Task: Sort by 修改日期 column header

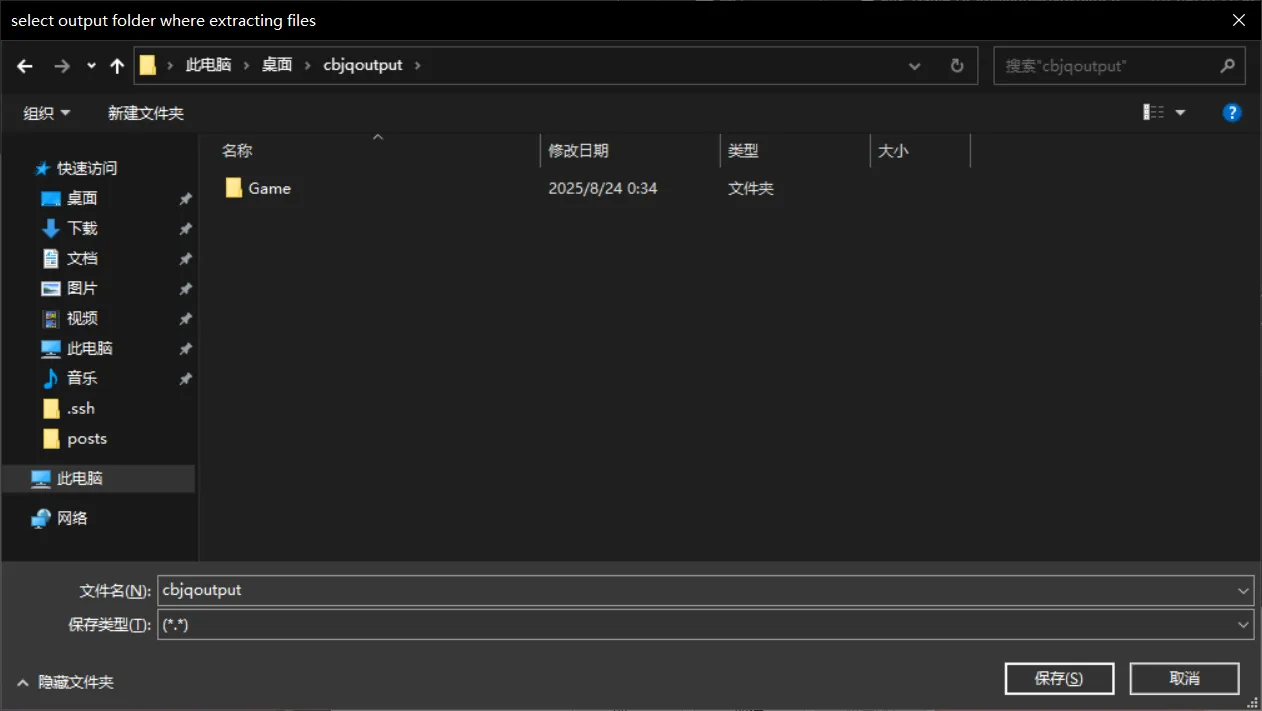Action: 578,151
